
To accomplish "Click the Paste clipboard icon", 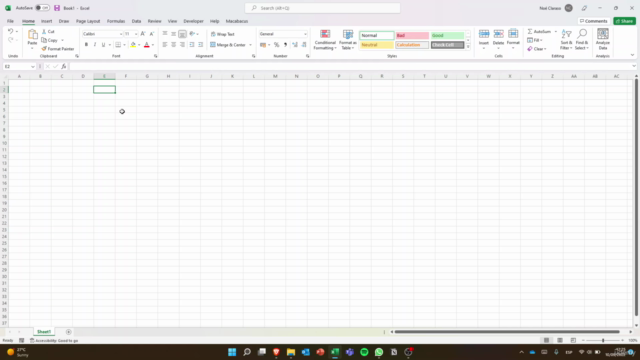I will 32,34.
